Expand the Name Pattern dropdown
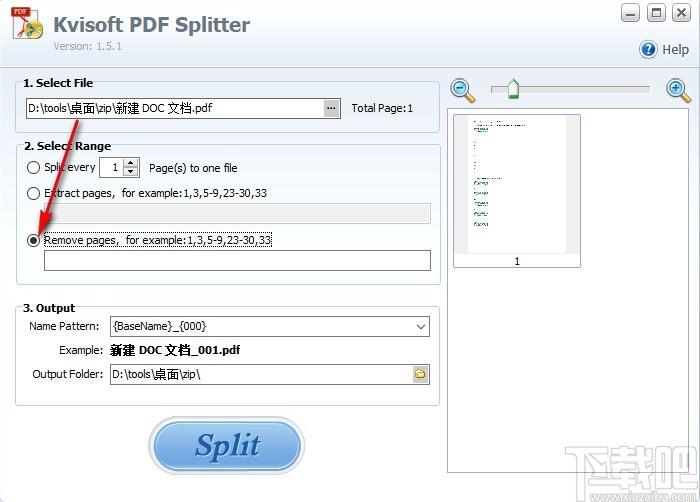 point(420,325)
